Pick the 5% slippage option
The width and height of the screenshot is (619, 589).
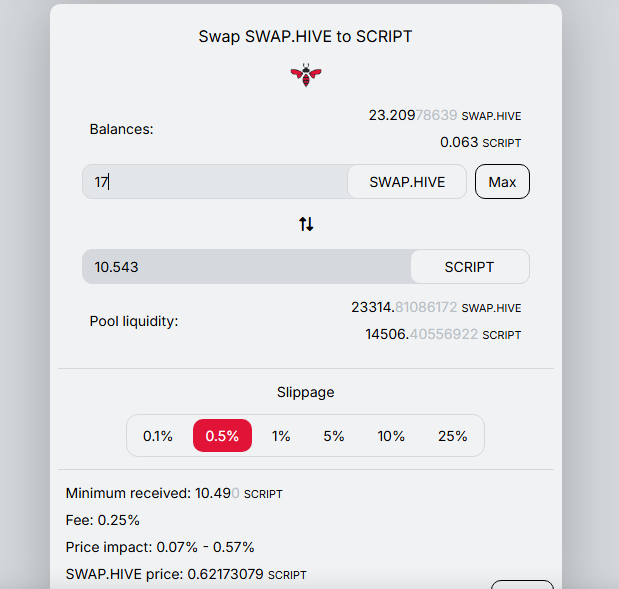333,436
